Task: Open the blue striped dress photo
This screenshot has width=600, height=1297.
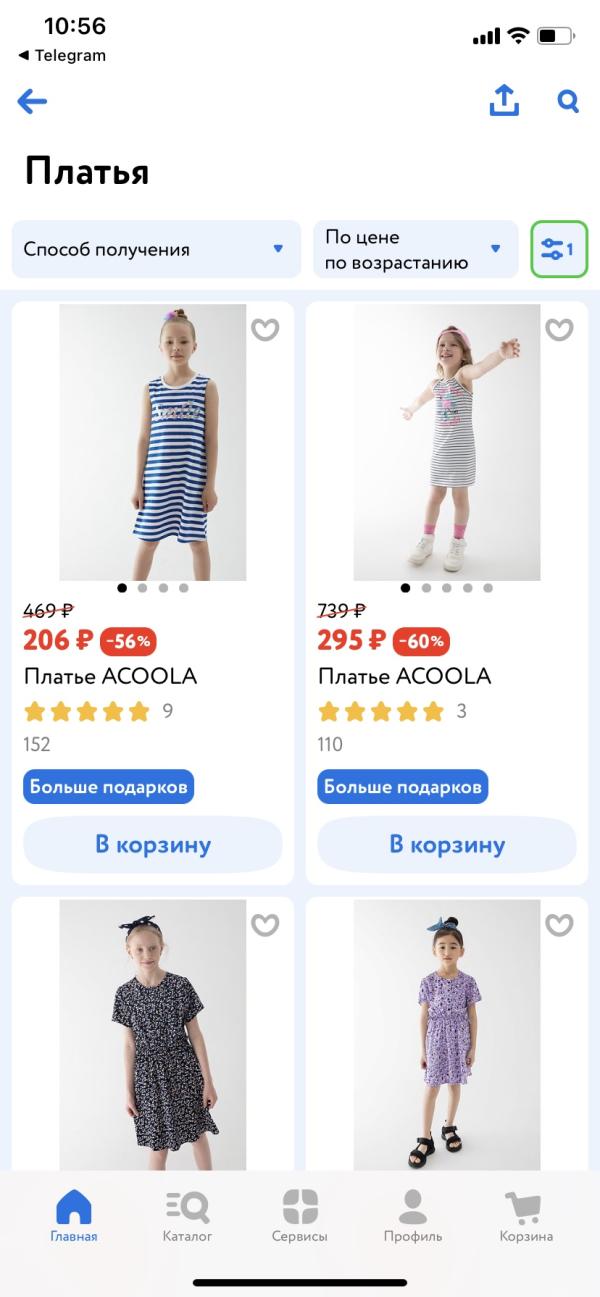Action: coord(153,440)
